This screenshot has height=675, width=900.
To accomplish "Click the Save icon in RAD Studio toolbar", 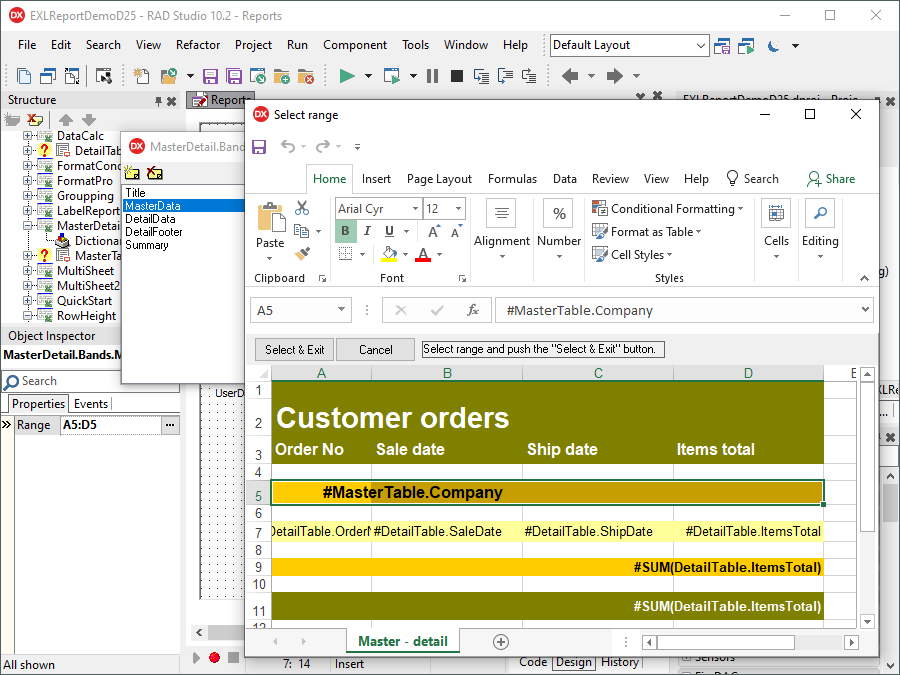I will tap(210, 76).
